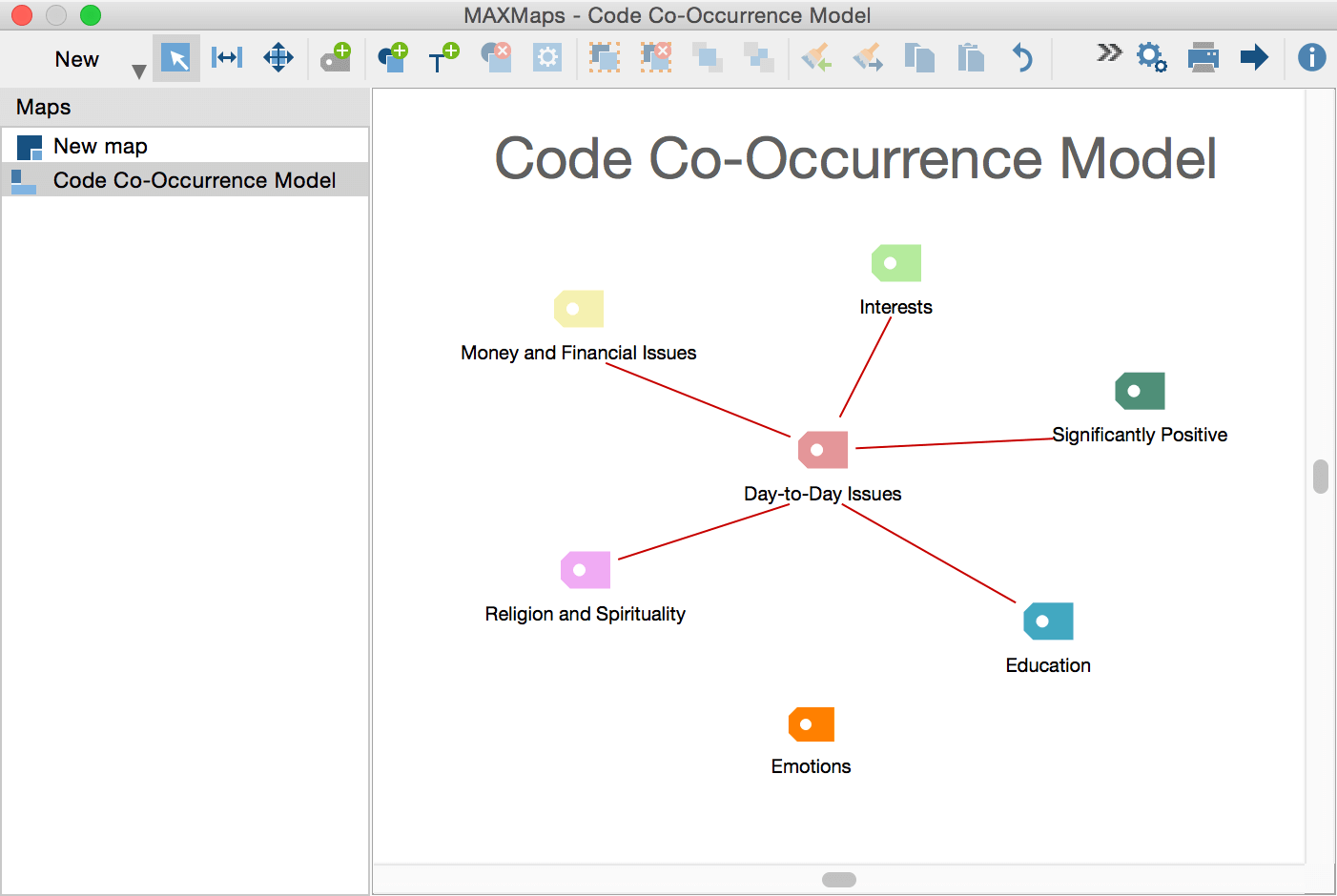
Task: Click the green zoom window button
Action: (91, 15)
